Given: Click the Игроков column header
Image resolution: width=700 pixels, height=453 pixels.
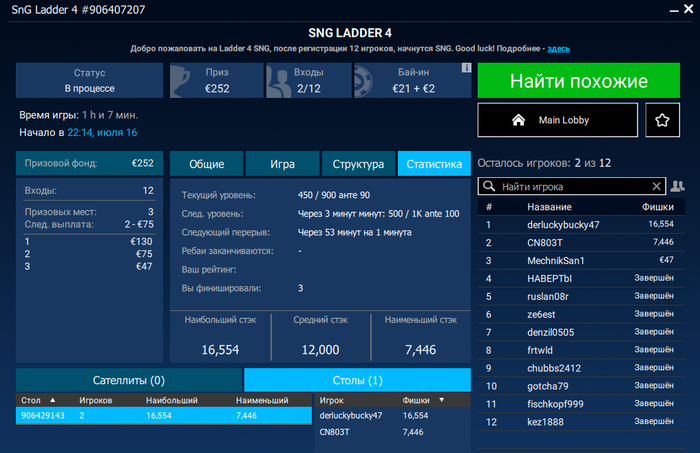Looking at the screenshot, I should (96, 400).
